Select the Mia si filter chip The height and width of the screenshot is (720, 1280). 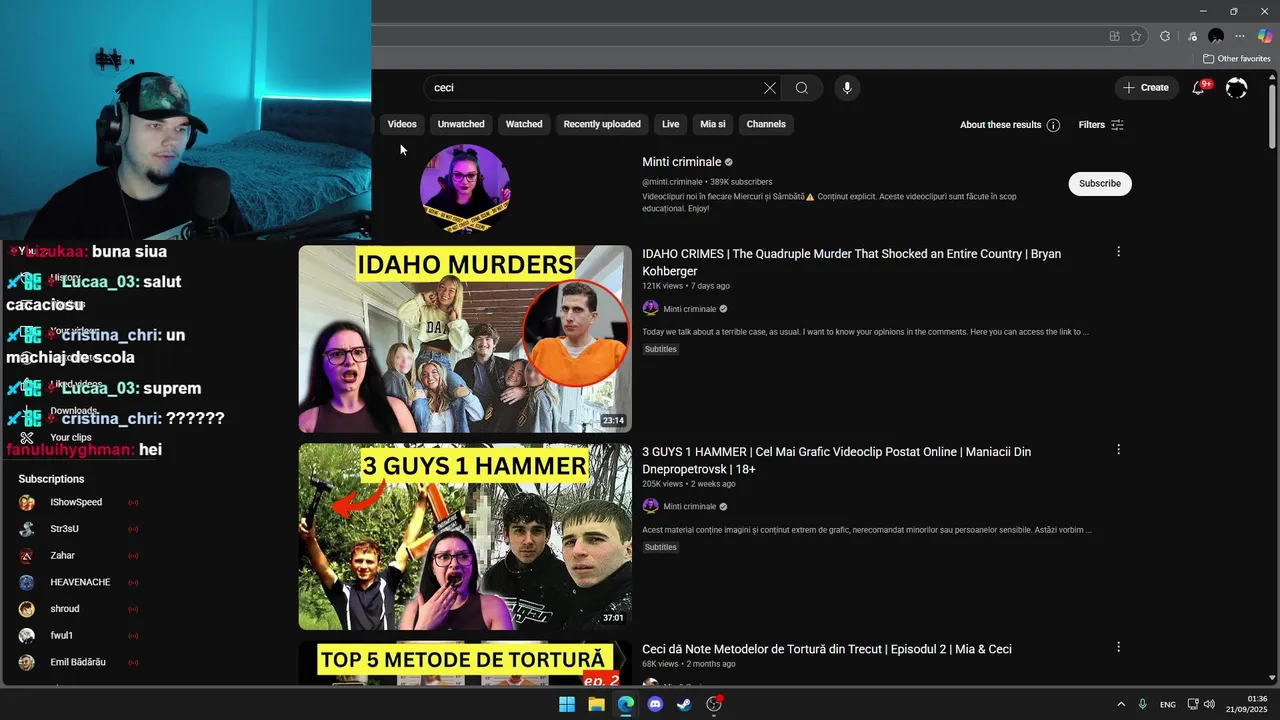point(713,124)
